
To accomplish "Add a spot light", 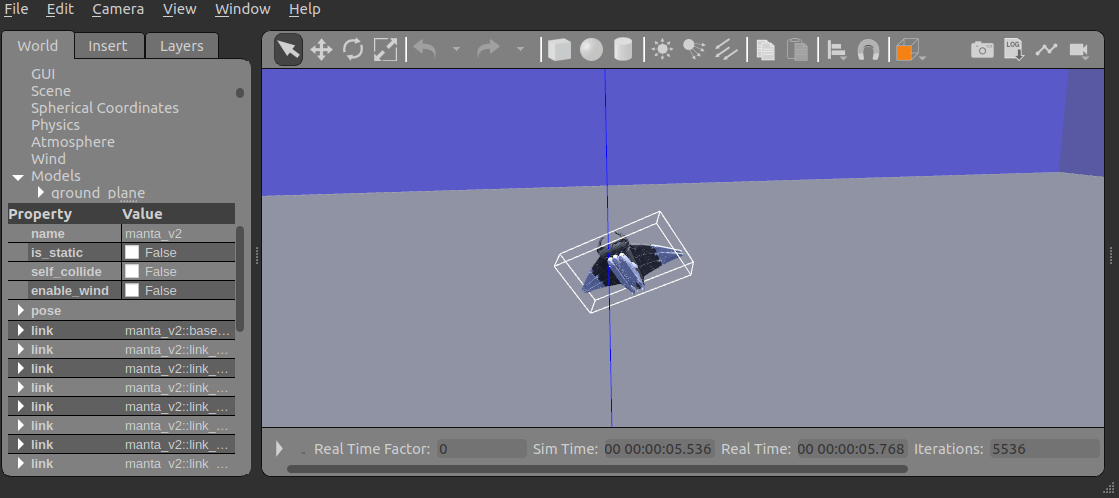I will (694, 50).
